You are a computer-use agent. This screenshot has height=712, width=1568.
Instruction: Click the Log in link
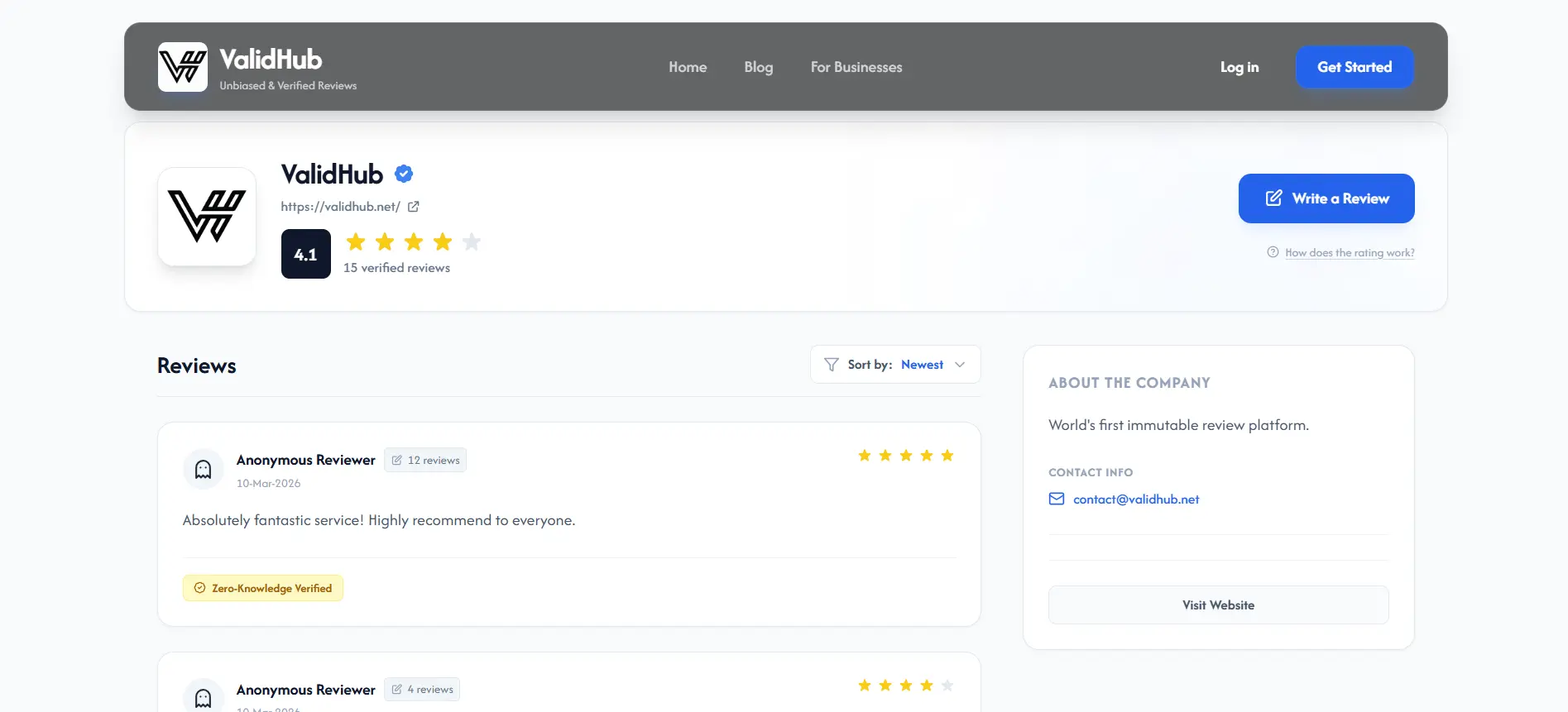click(1240, 67)
